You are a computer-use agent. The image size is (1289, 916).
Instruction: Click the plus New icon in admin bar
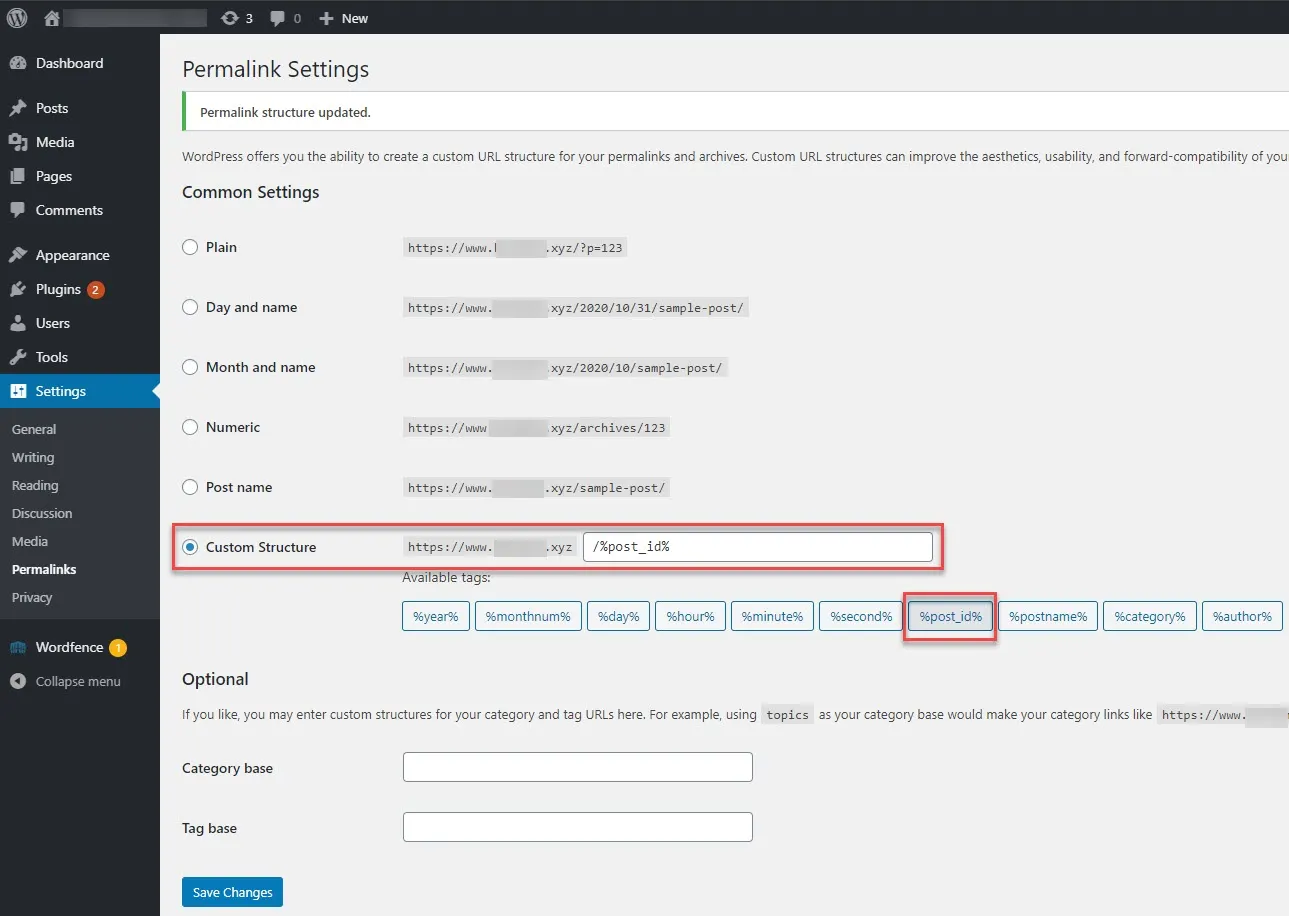(x=325, y=18)
